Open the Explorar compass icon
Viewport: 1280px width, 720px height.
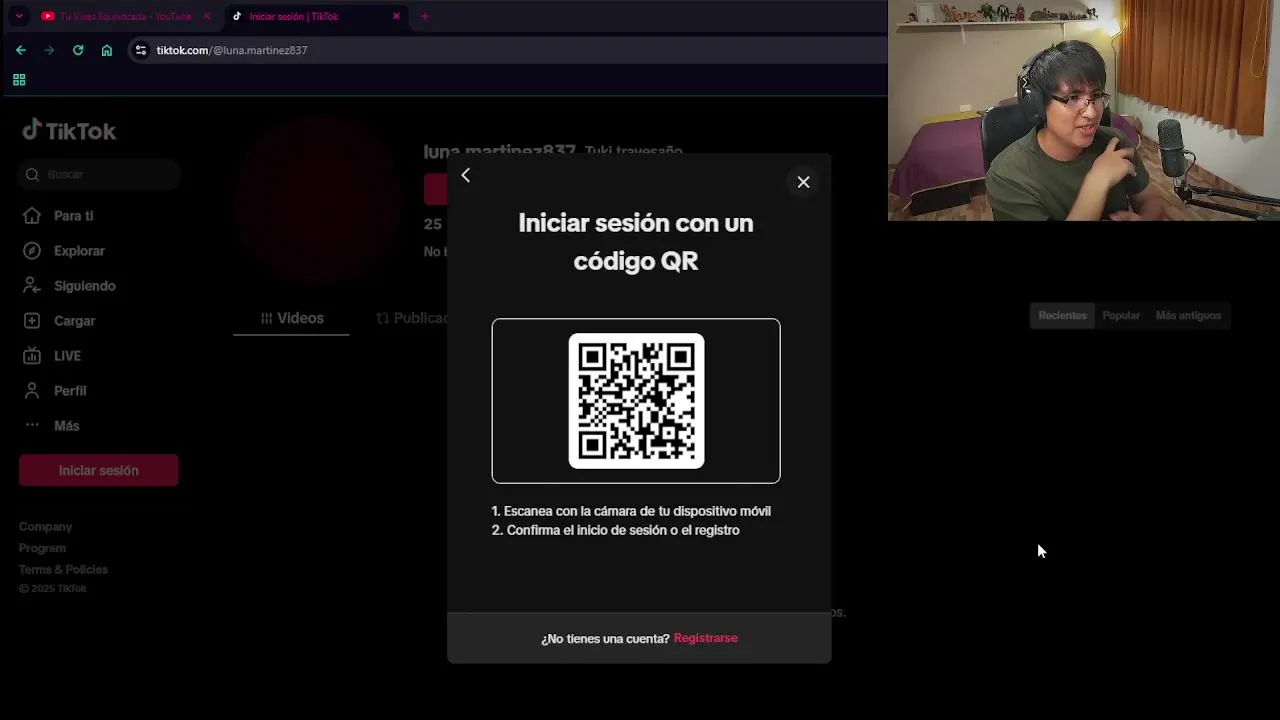32,251
